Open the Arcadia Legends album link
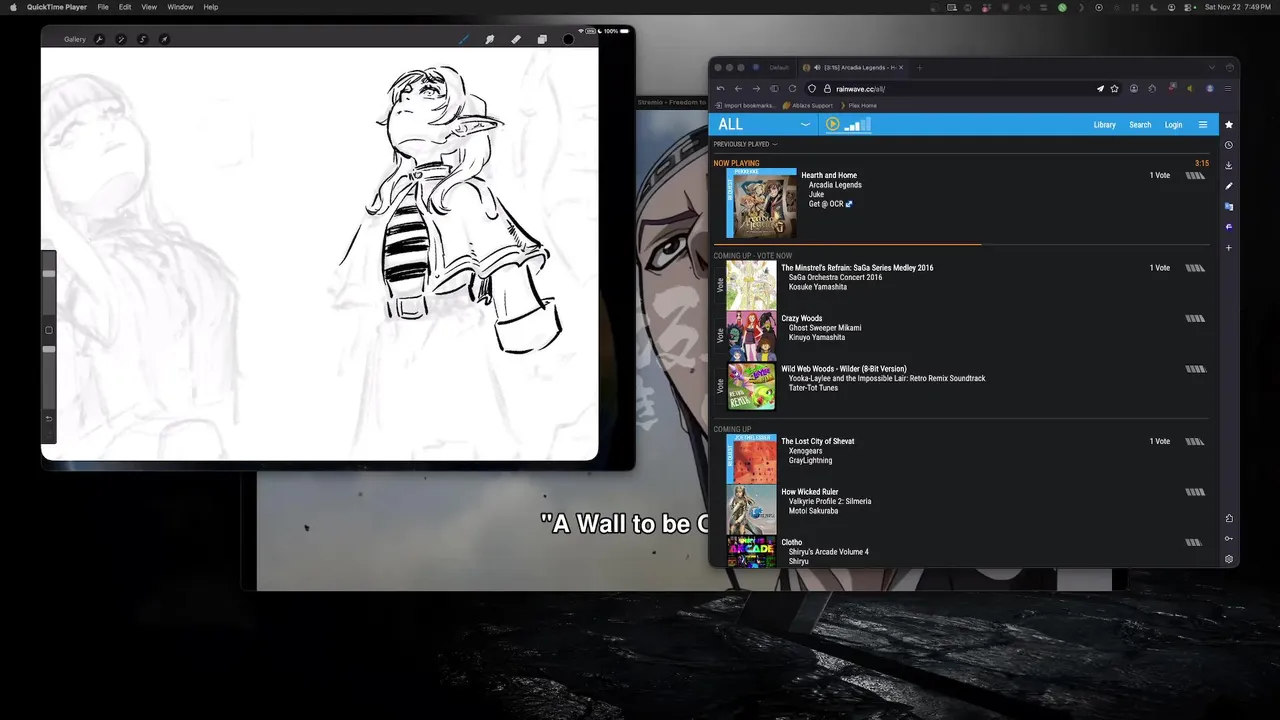 [835, 185]
